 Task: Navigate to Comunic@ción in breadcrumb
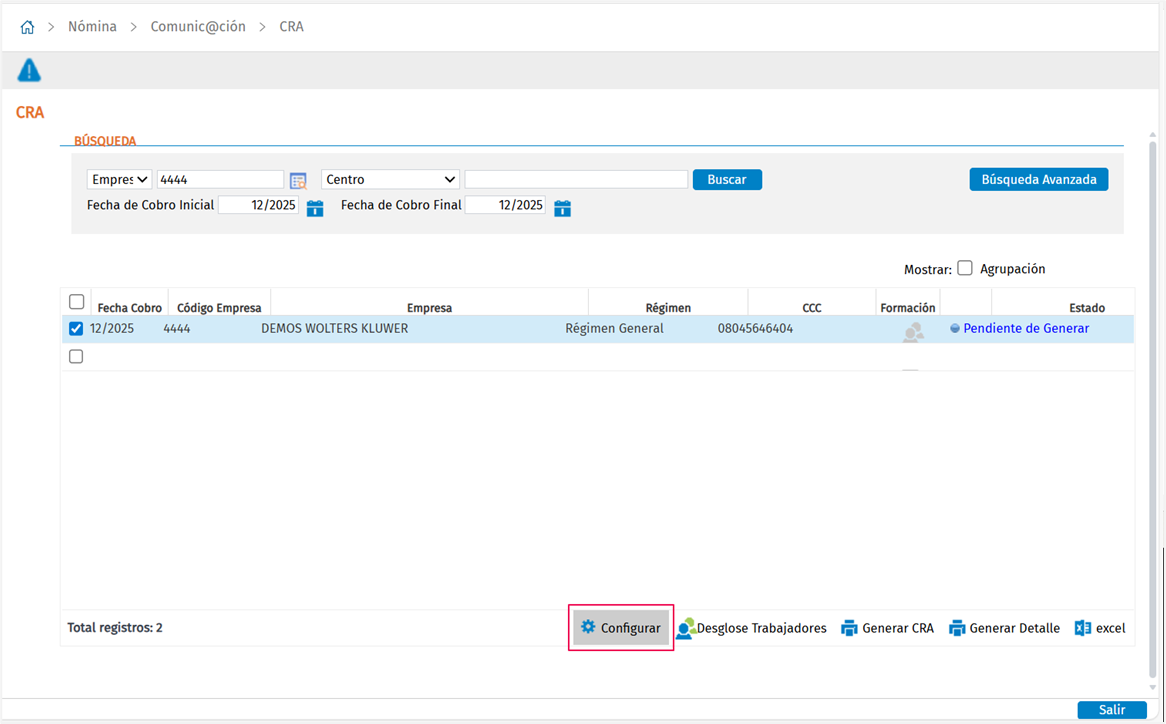(x=198, y=27)
